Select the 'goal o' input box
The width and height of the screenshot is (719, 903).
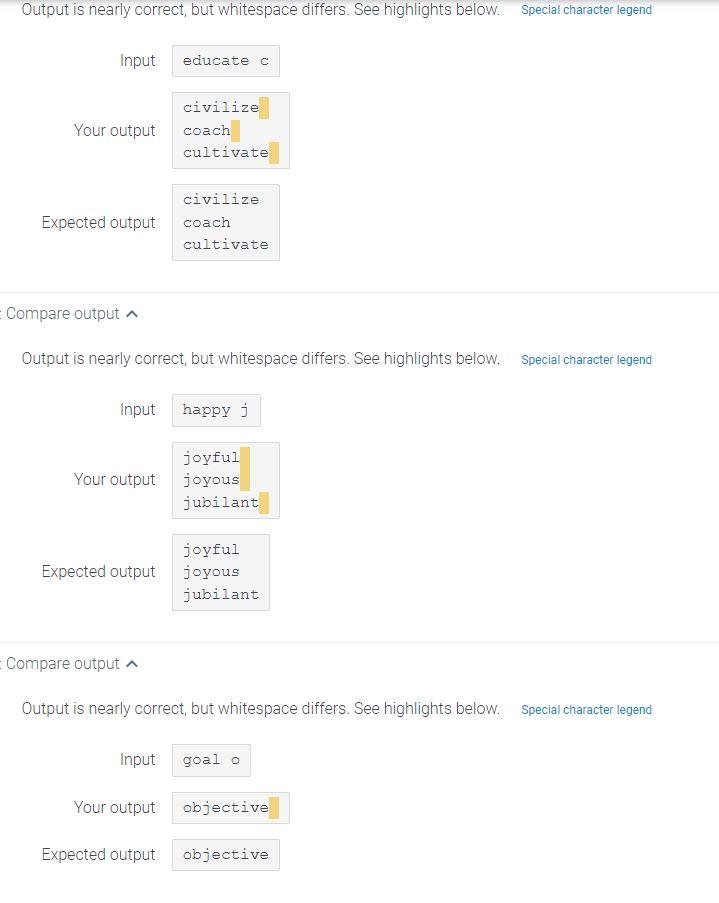click(x=211, y=760)
